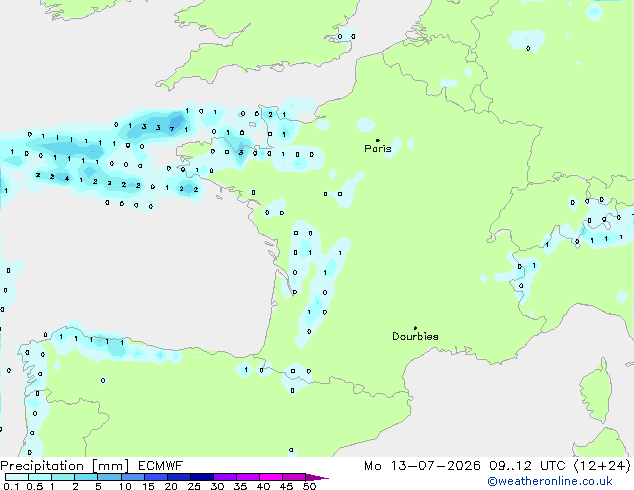634x490 pixels.
Task: Click the 'Precipitation [mm]' legend title
Action: [x=65, y=466]
